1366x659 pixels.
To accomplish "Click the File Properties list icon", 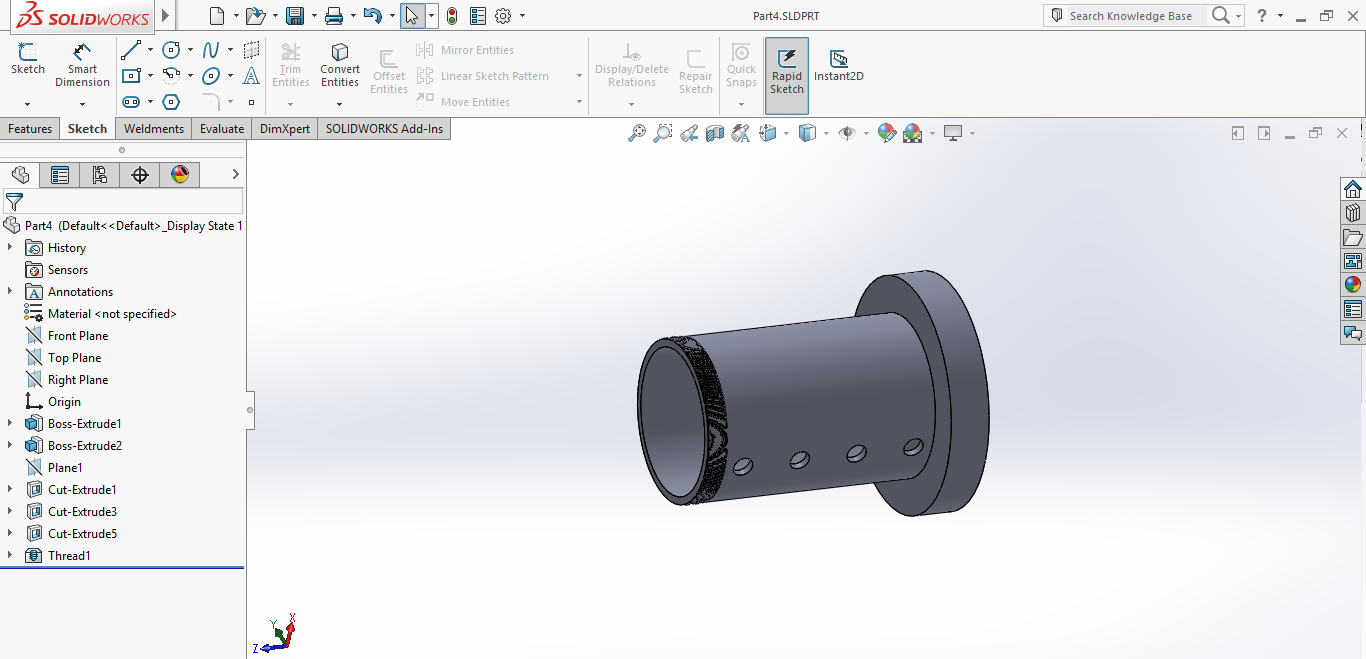I will point(478,16).
